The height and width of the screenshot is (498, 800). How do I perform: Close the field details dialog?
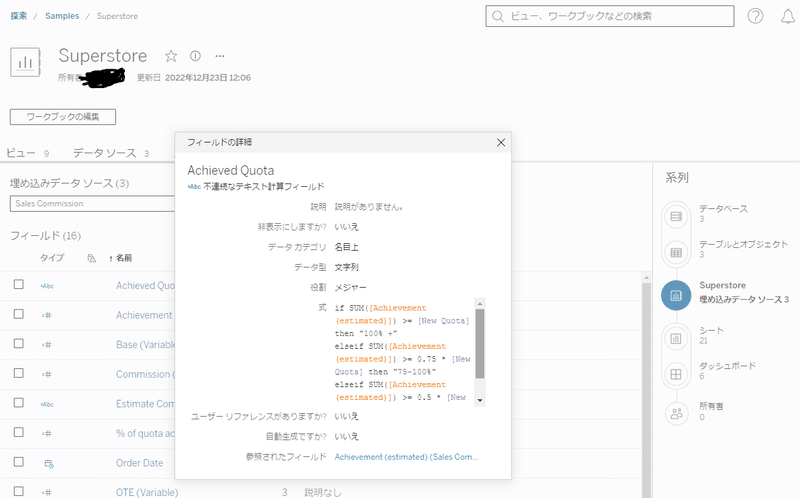[501, 142]
